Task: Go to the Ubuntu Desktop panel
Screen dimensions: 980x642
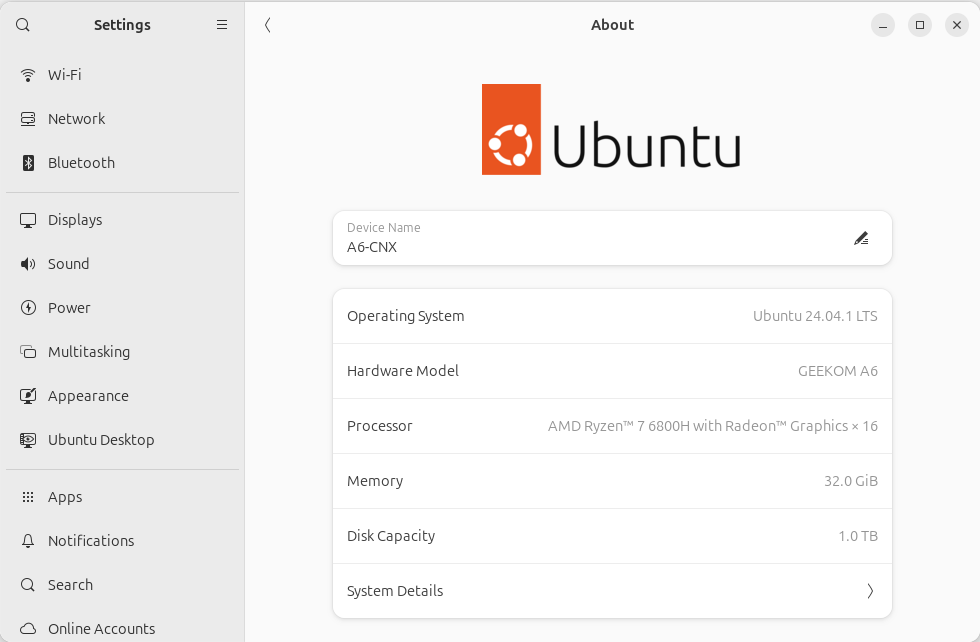Action: (122, 440)
